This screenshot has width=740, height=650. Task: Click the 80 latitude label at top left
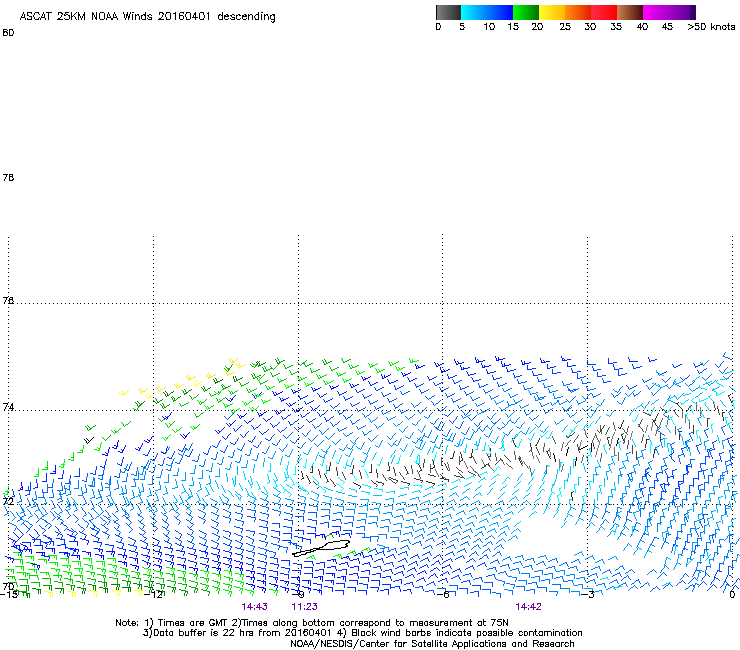coord(8,33)
